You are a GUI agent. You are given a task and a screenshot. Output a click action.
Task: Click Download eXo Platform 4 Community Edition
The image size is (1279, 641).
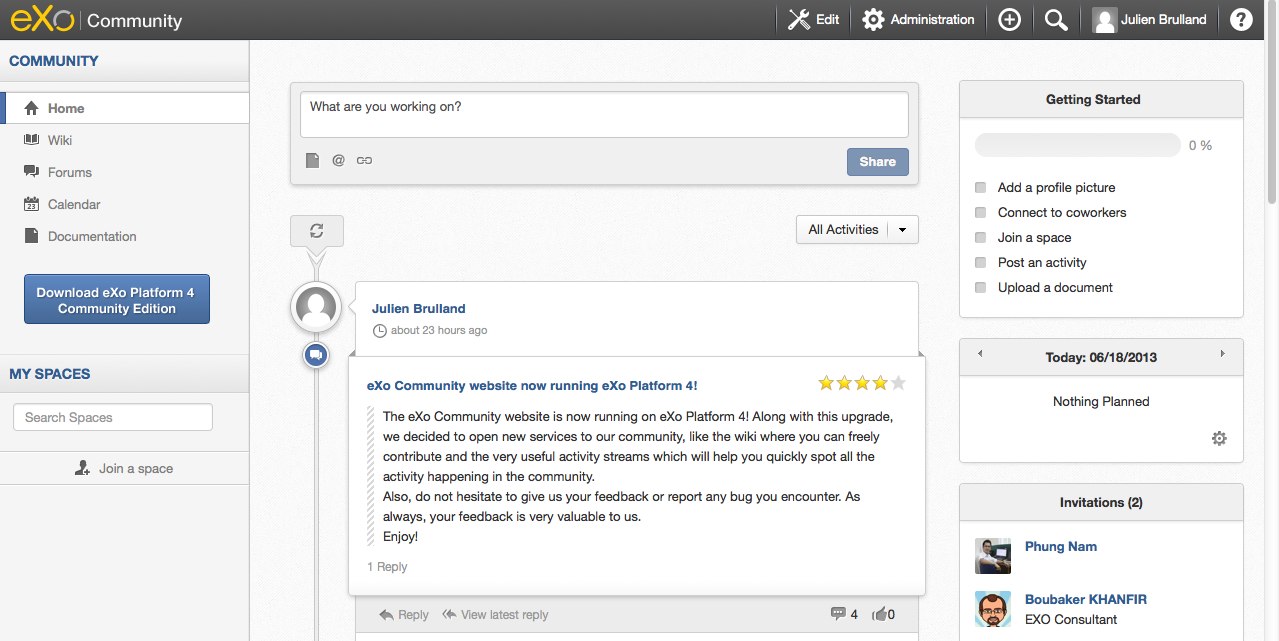pos(117,299)
